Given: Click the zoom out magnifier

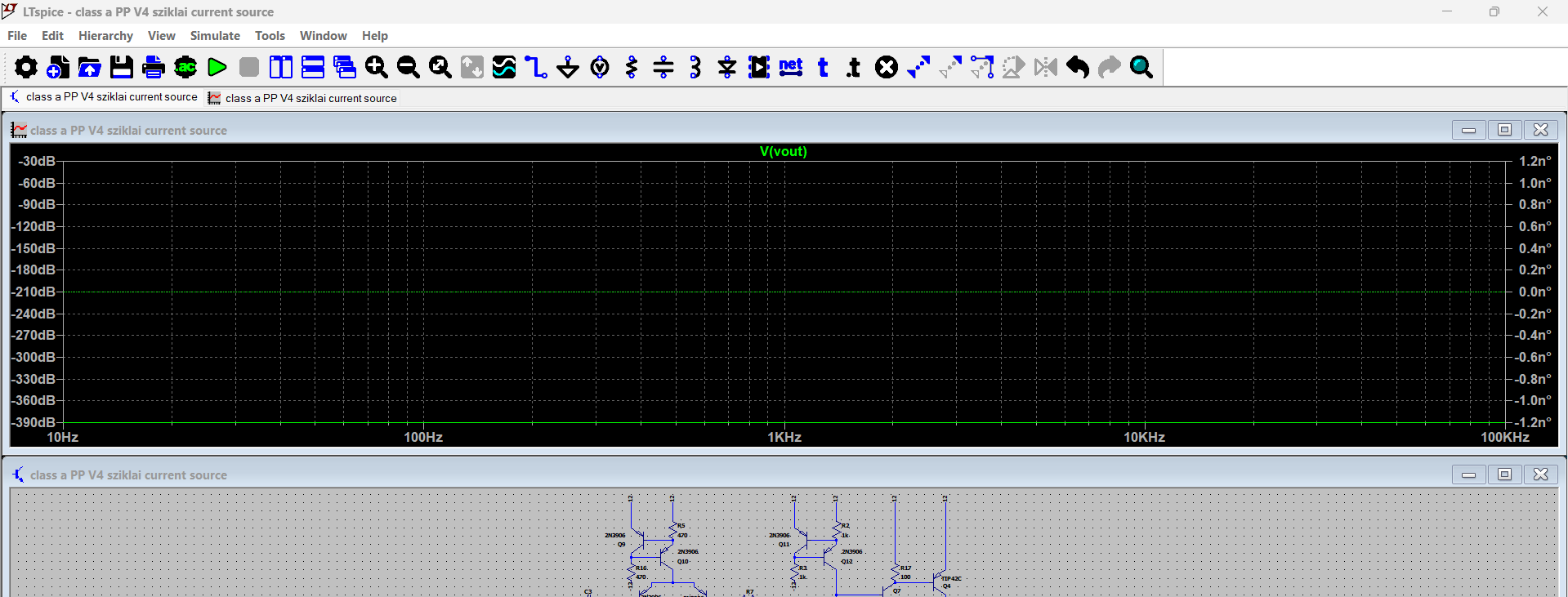Looking at the screenshot, I should click(x=409, y=67).
